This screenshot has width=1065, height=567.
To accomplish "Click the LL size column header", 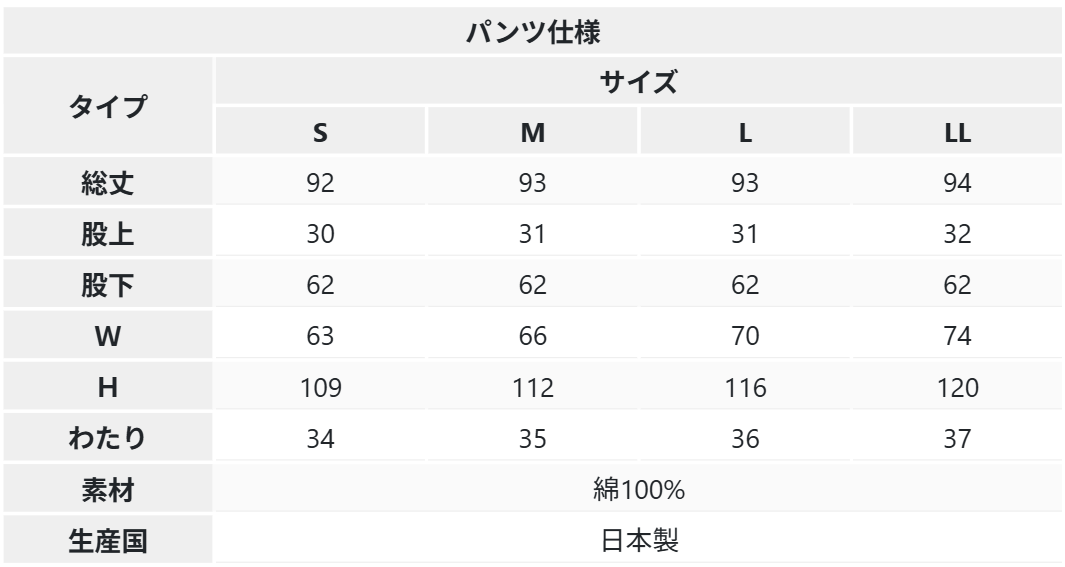I will tap(958, 131).
